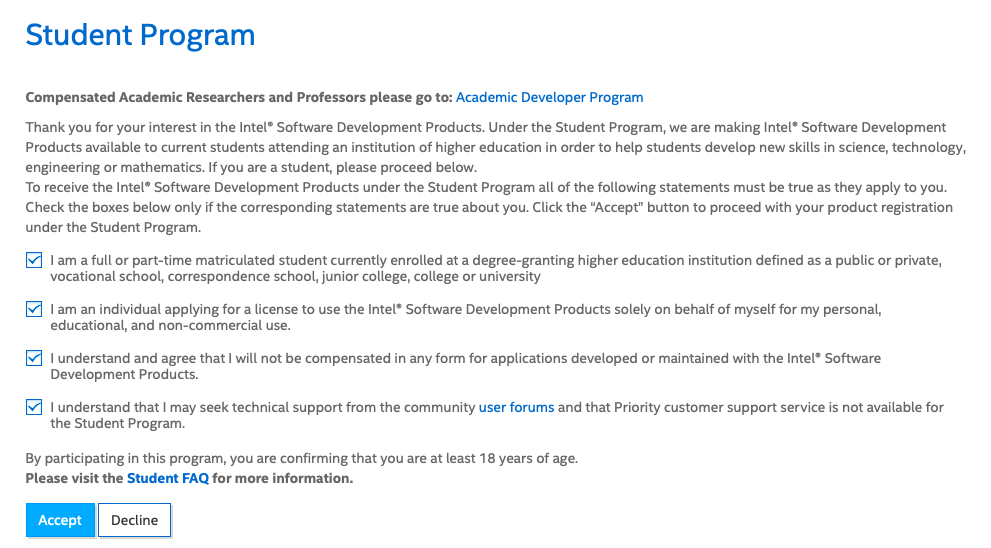Uncheck the individual license applicant checkbox
The height and width of the screenshot is (548, 991).
point(34,309)
